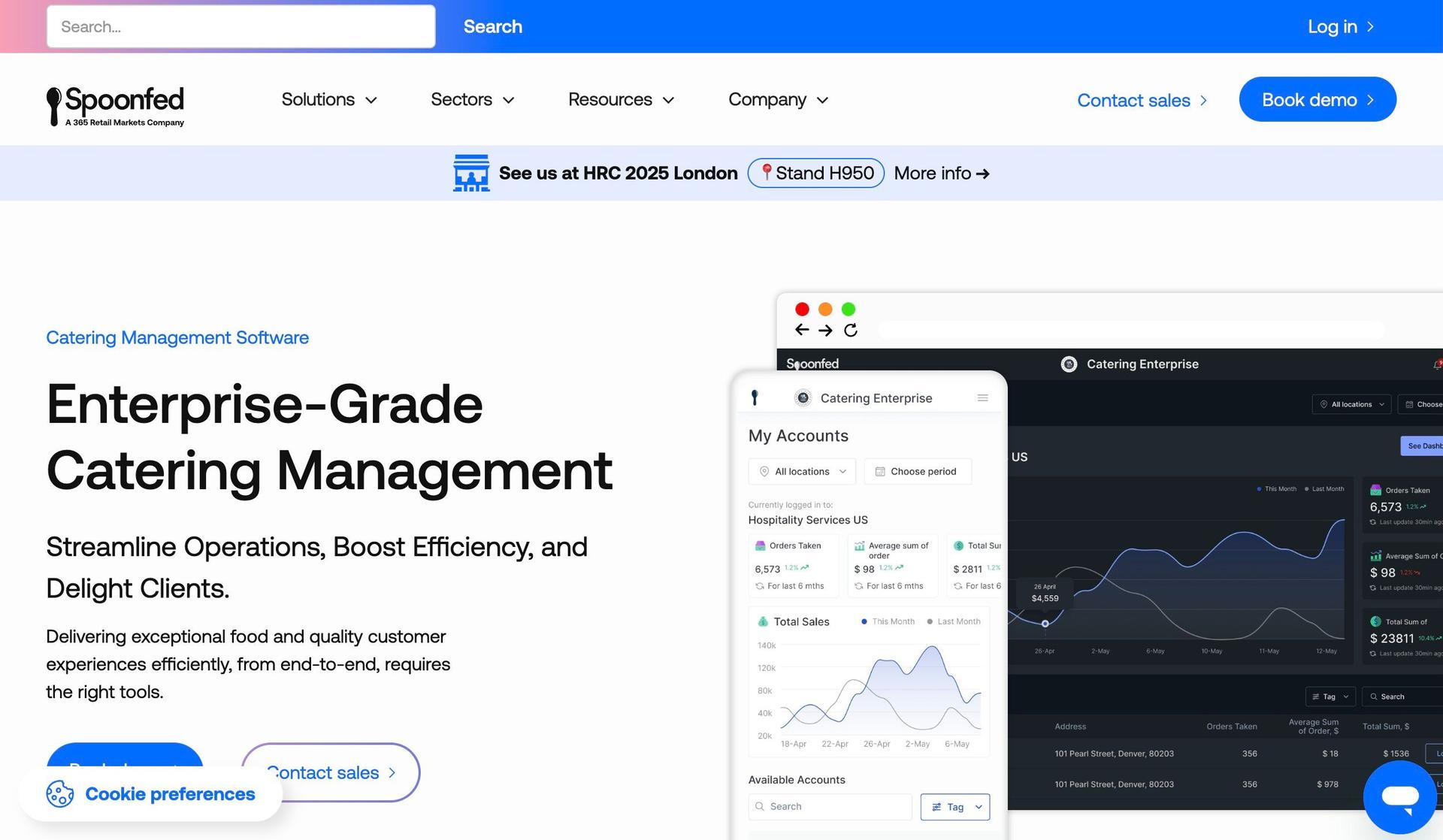Click the Catering Enterprise badge in dark dashboard
1443x840 pixels.
1069,364
